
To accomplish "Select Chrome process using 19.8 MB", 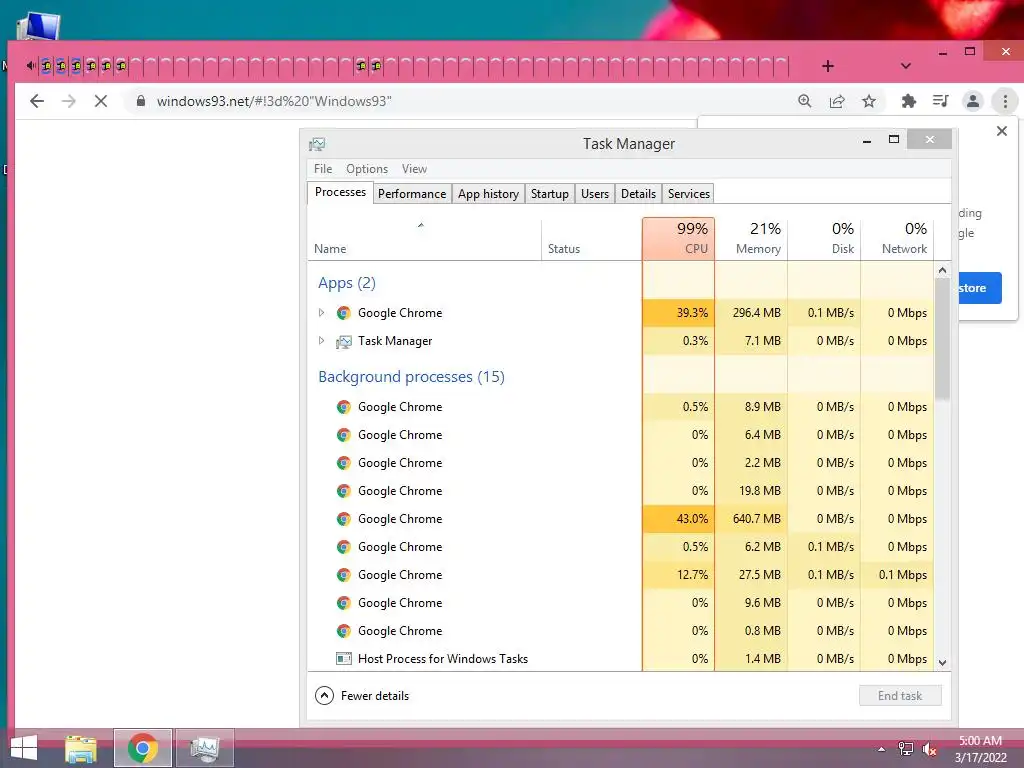I will coord(620,491).
